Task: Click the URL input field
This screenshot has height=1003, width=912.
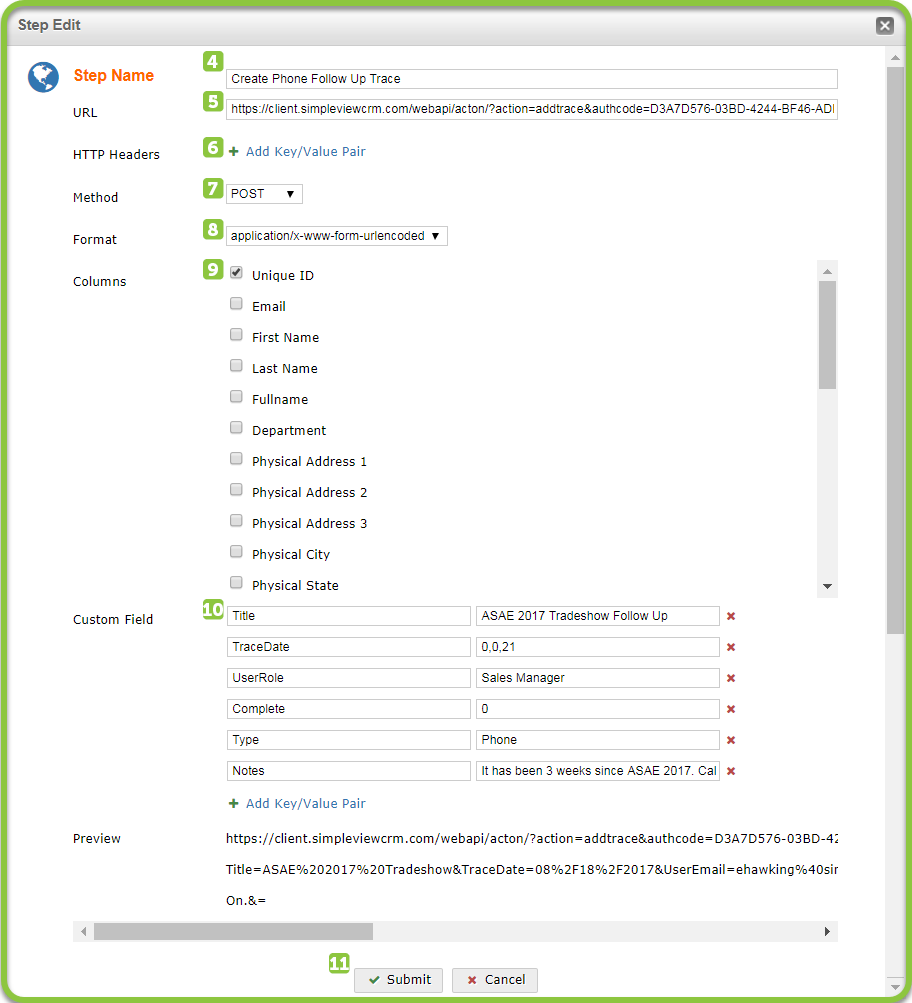Action: point(531,109)
